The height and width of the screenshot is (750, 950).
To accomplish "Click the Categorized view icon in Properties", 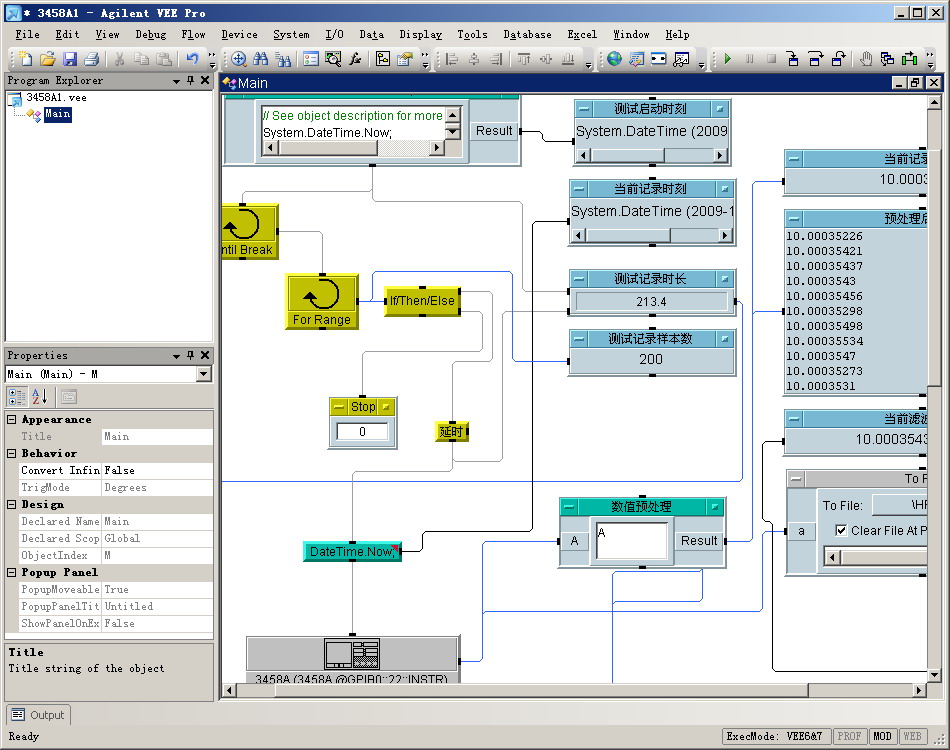I will [17, 397].
